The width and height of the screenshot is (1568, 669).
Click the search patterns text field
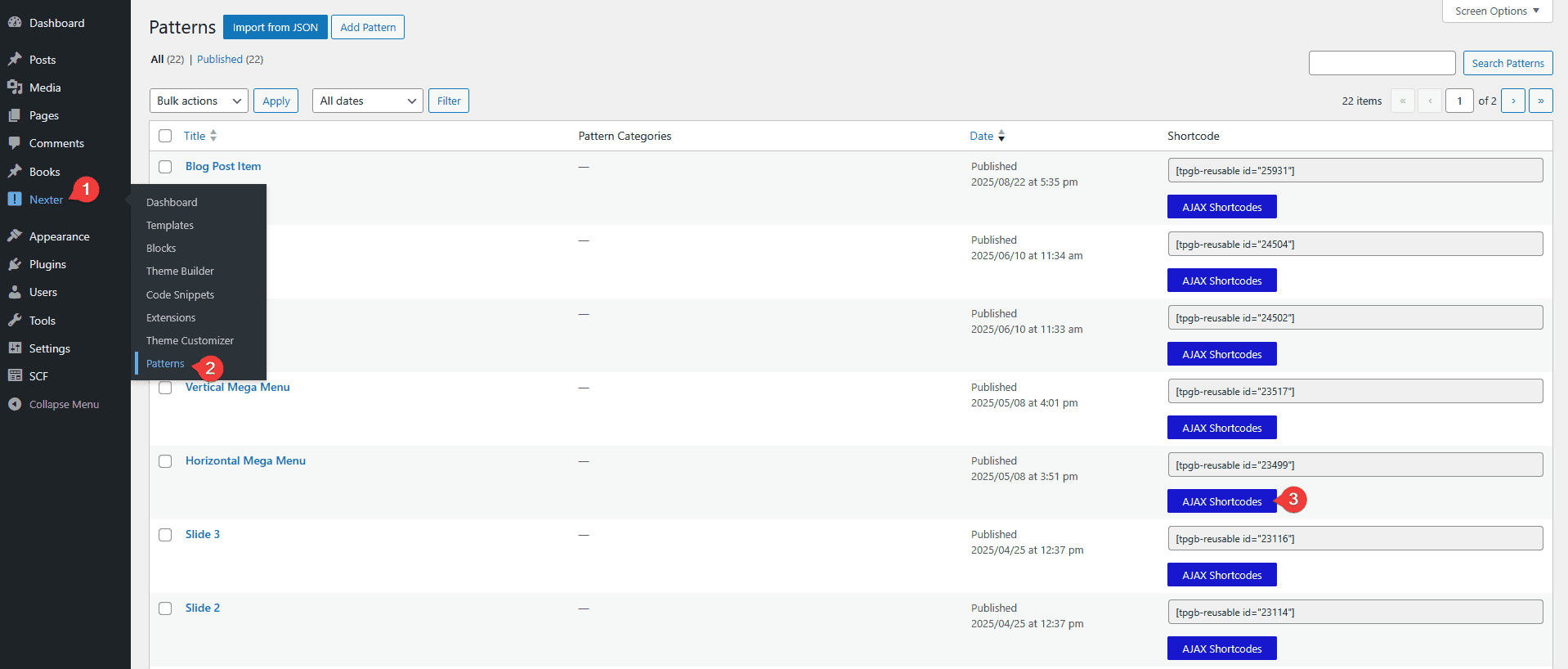1382,63
